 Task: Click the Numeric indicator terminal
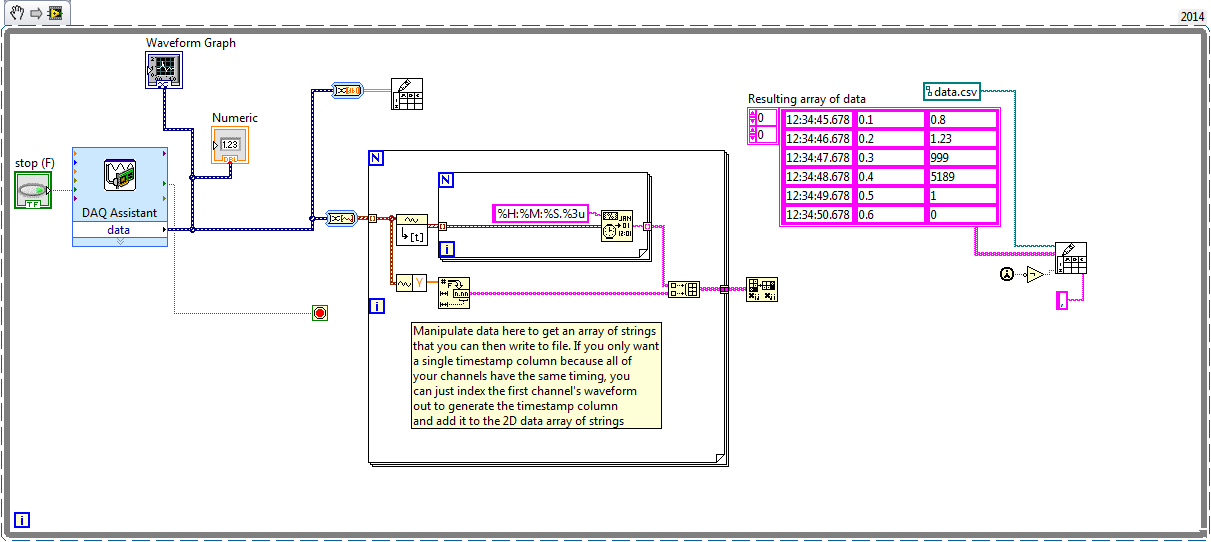coord(230,144)
